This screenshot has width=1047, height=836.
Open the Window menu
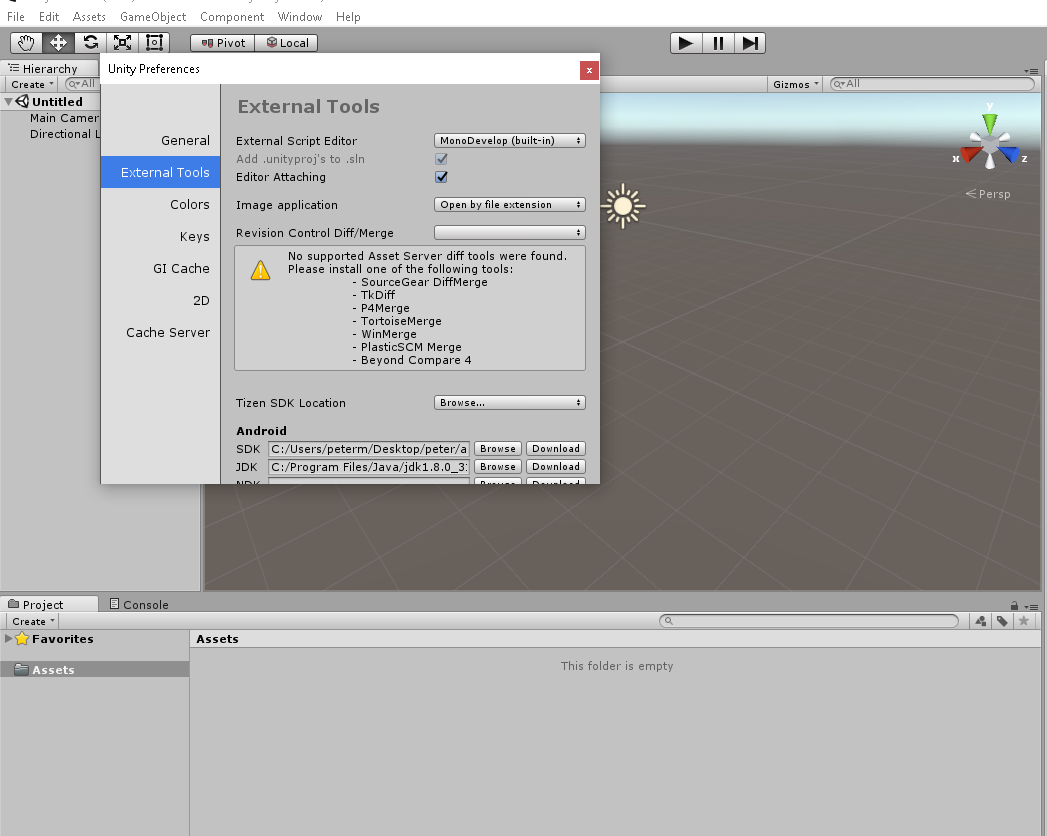click(300, 17)
